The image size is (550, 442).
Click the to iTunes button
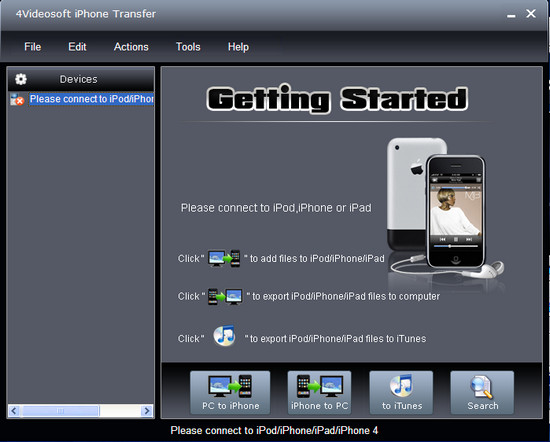pyautogui.click(x=401, y=393)
